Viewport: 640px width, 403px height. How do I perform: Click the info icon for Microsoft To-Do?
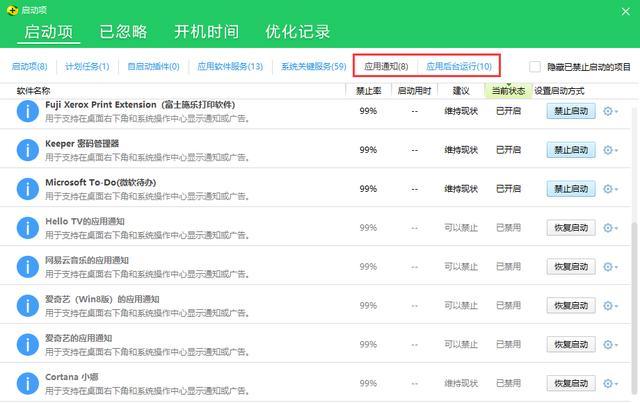tap(27, 189)
